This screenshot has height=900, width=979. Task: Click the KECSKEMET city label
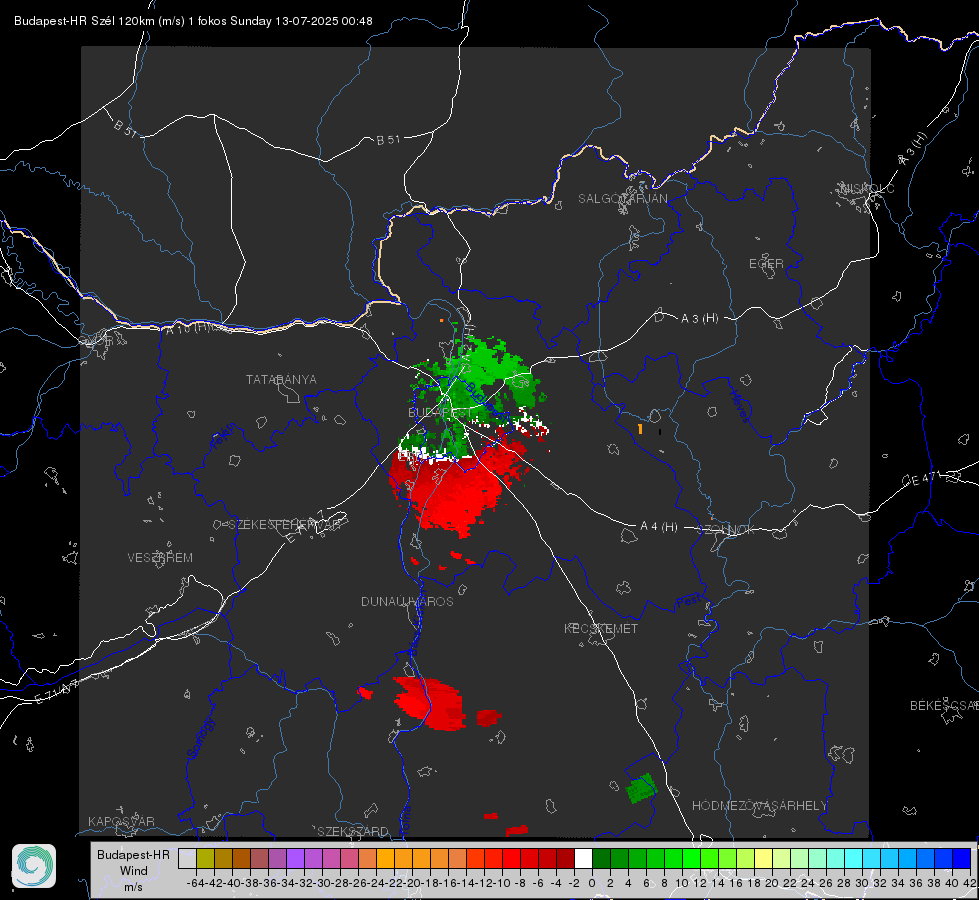[x=601, y=629]
